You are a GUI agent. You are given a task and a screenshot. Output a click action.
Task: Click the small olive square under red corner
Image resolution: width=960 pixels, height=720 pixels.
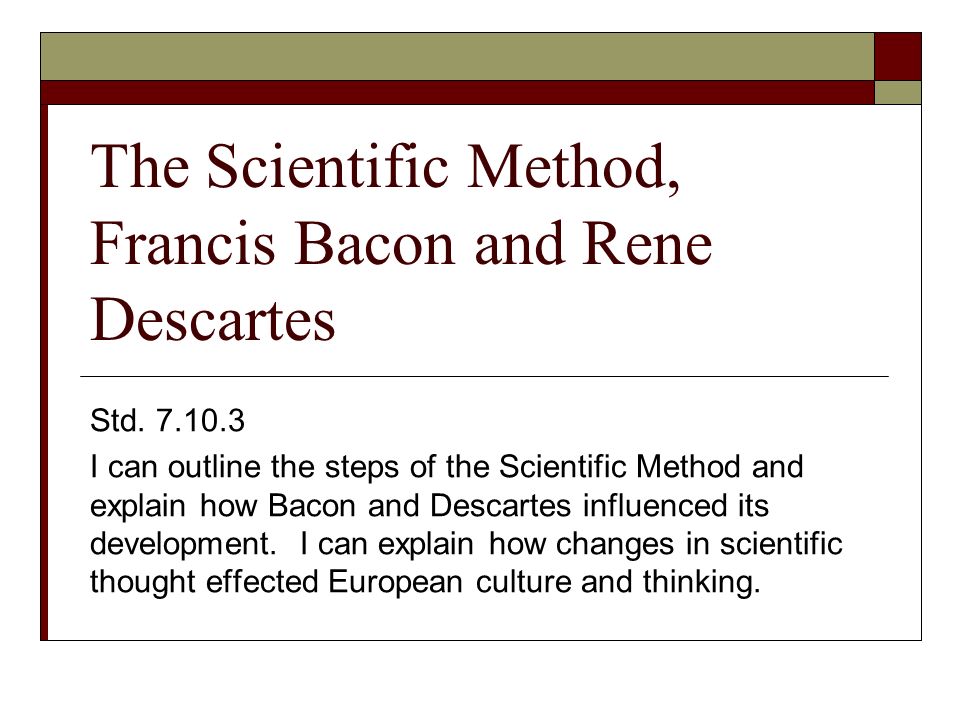point(898,92)
